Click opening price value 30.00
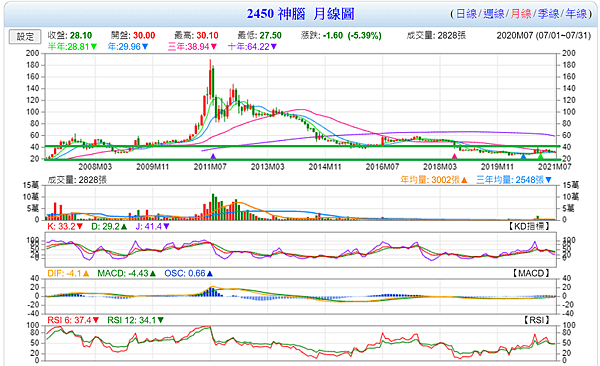Screen dimensions: 600x366 144,36
